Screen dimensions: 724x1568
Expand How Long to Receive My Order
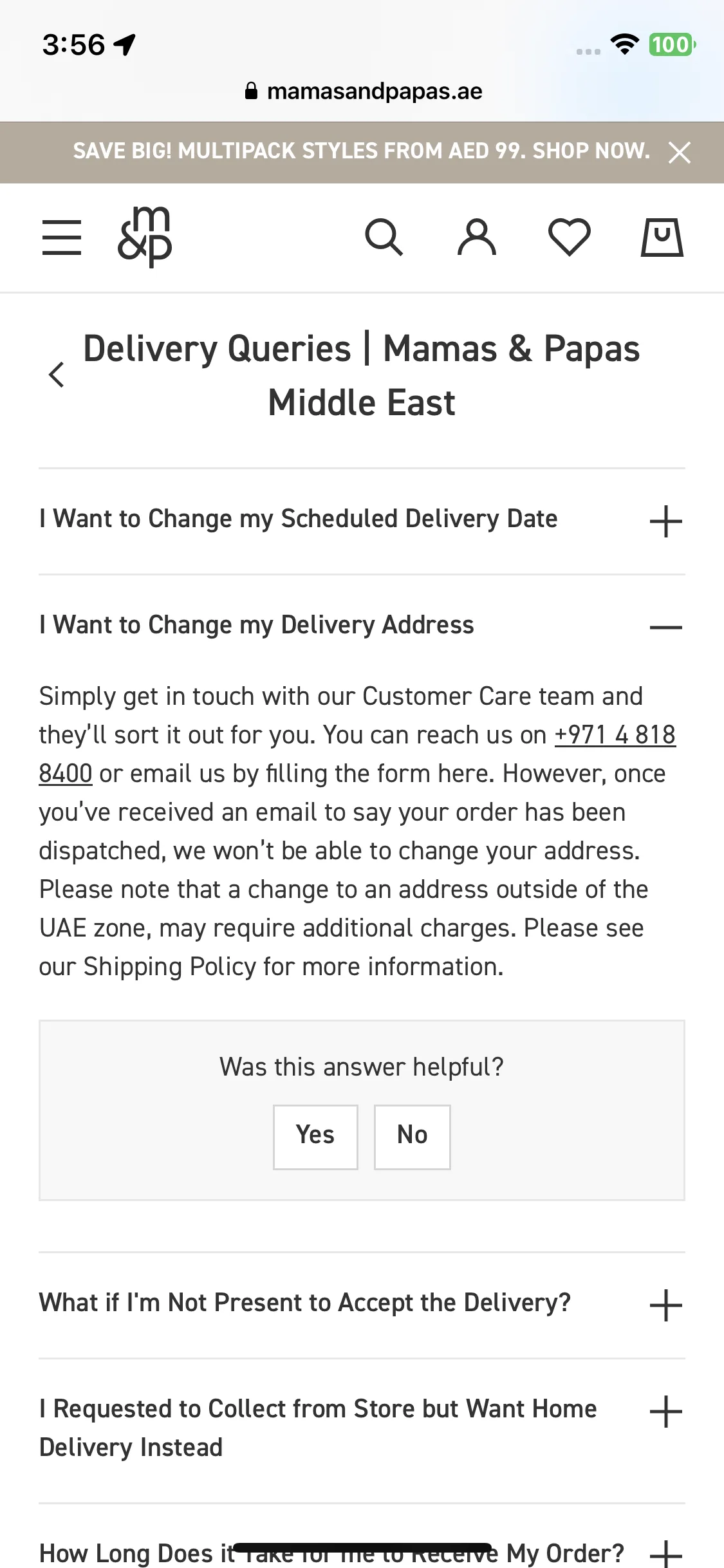click(x=362, y=1551)
